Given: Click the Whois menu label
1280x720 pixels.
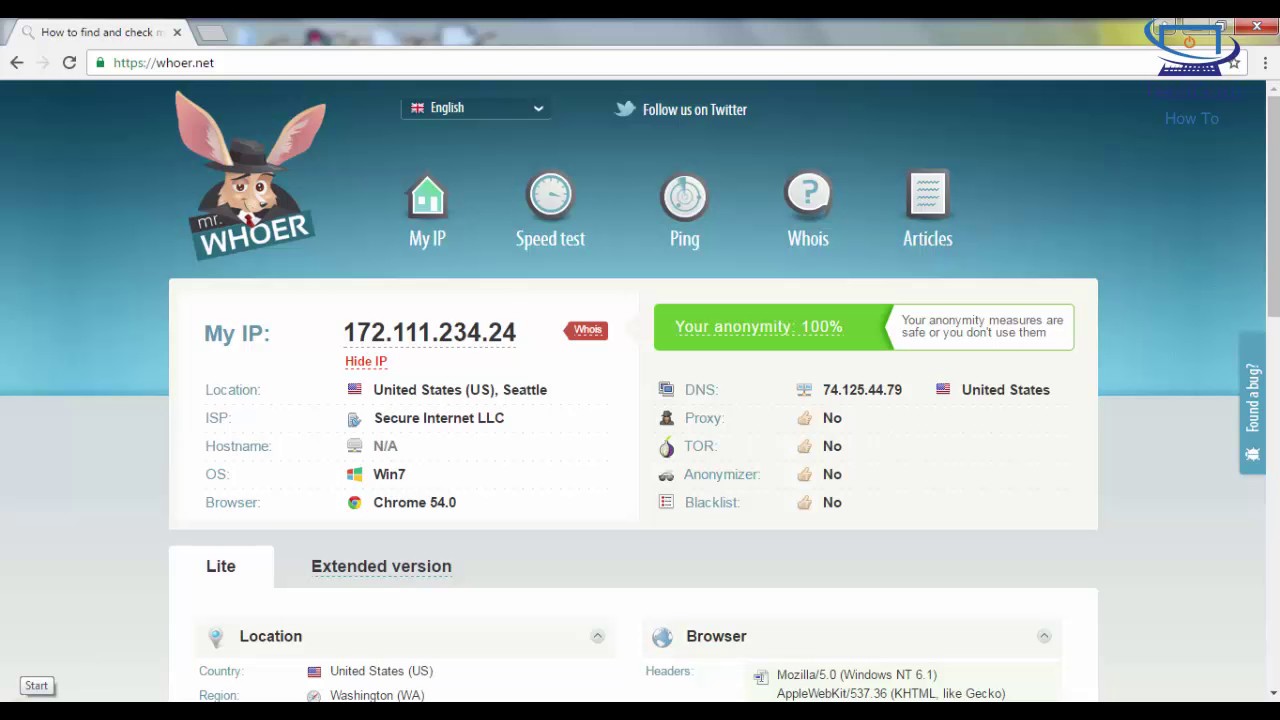Looking at the screenshot, I should 808,239.
